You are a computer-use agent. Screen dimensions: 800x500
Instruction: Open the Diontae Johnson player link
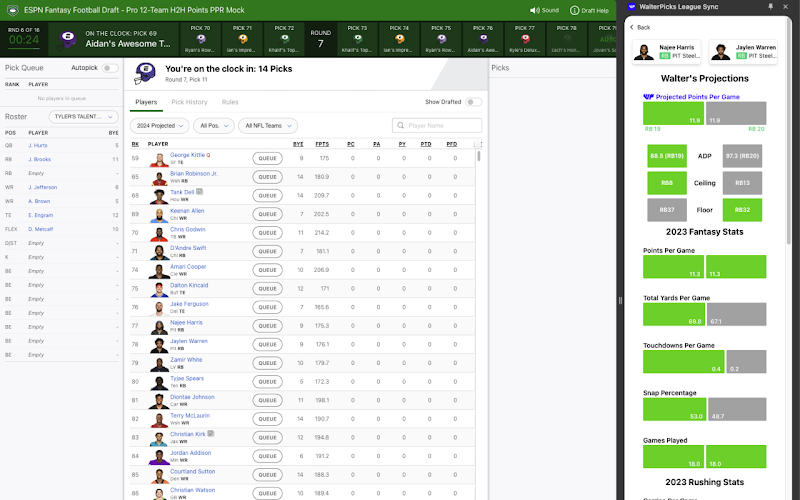click(x=192, y=397)
